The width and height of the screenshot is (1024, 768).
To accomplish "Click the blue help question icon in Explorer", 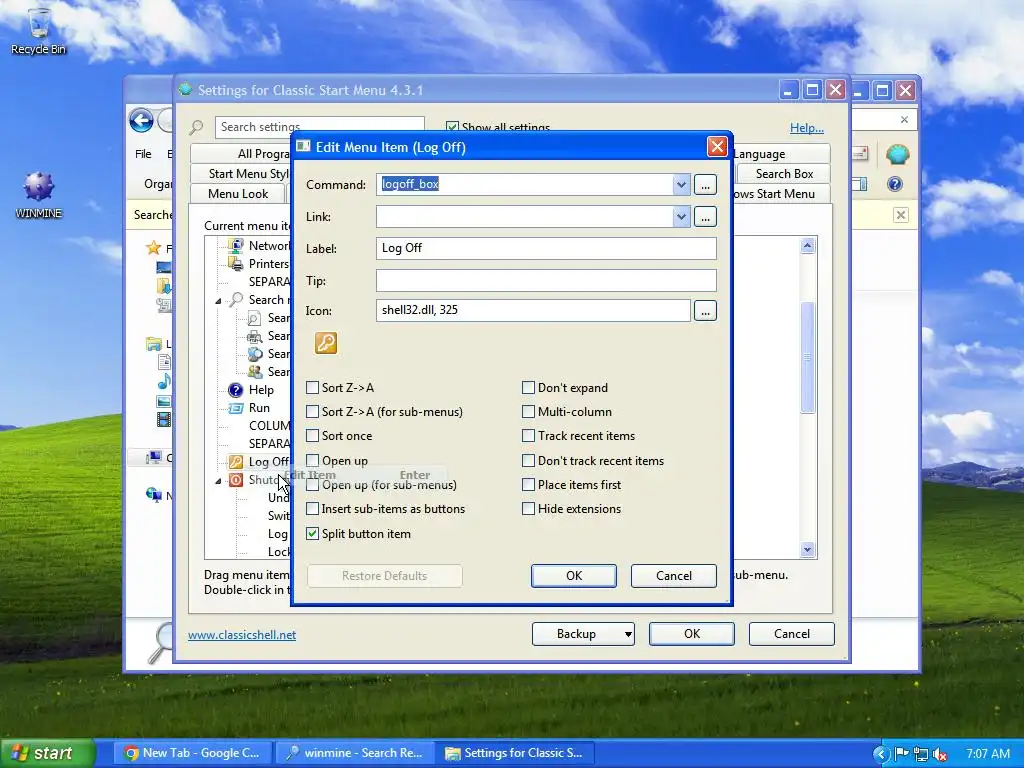I will point(895,185).
